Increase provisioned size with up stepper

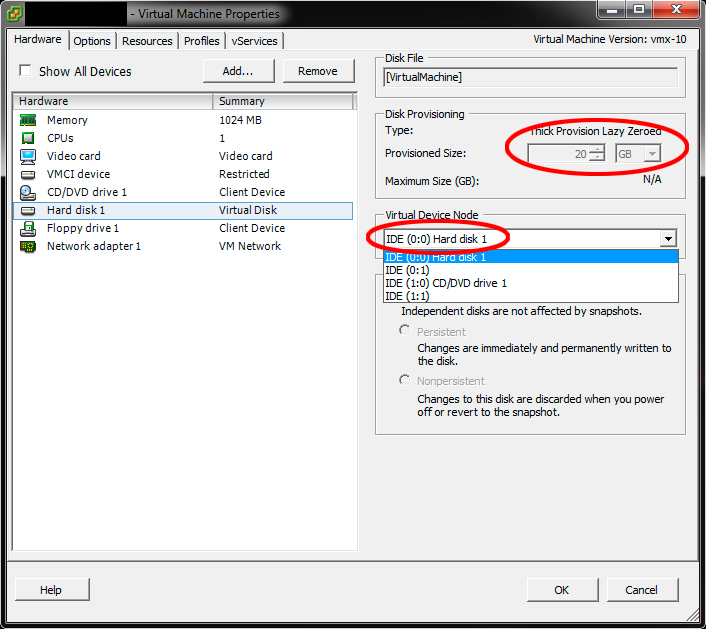click(597, 149)
